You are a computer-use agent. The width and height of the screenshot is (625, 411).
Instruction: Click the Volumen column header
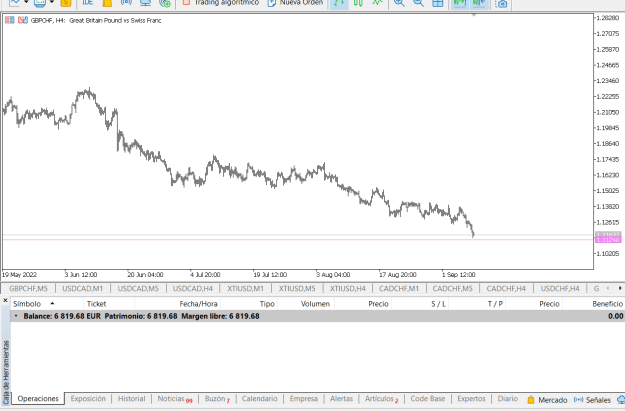pos(306,304)
